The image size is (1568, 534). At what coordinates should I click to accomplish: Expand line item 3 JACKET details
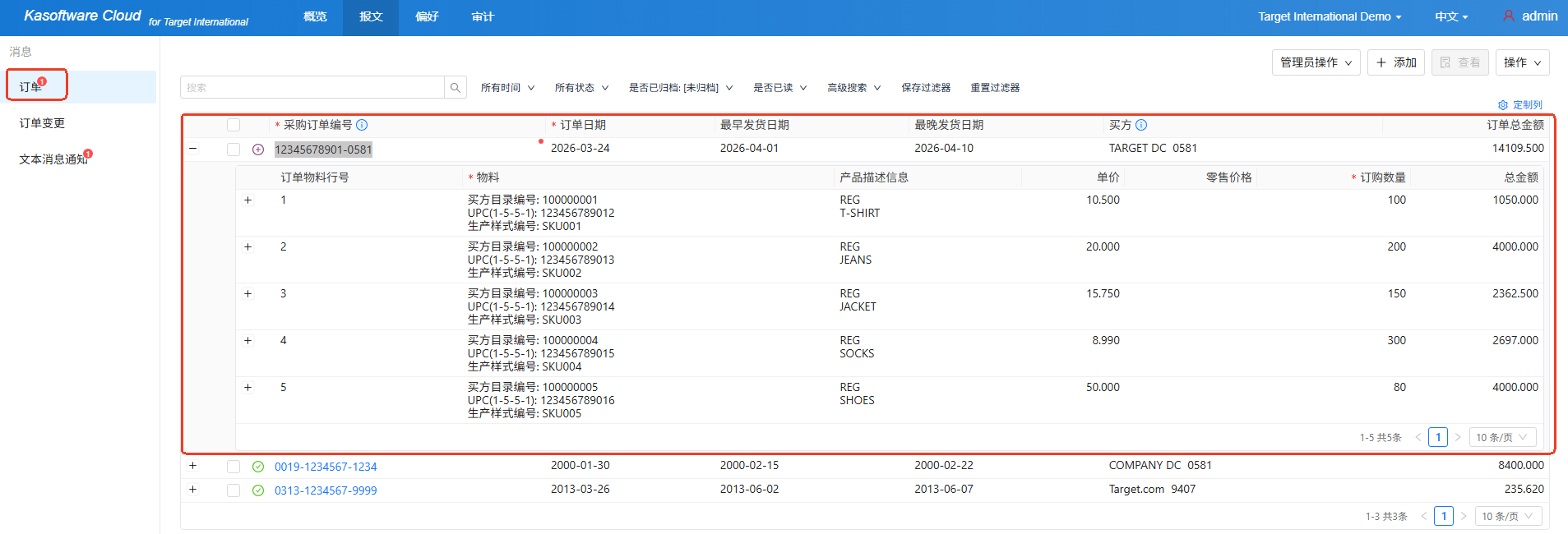[x=247, y=293]
